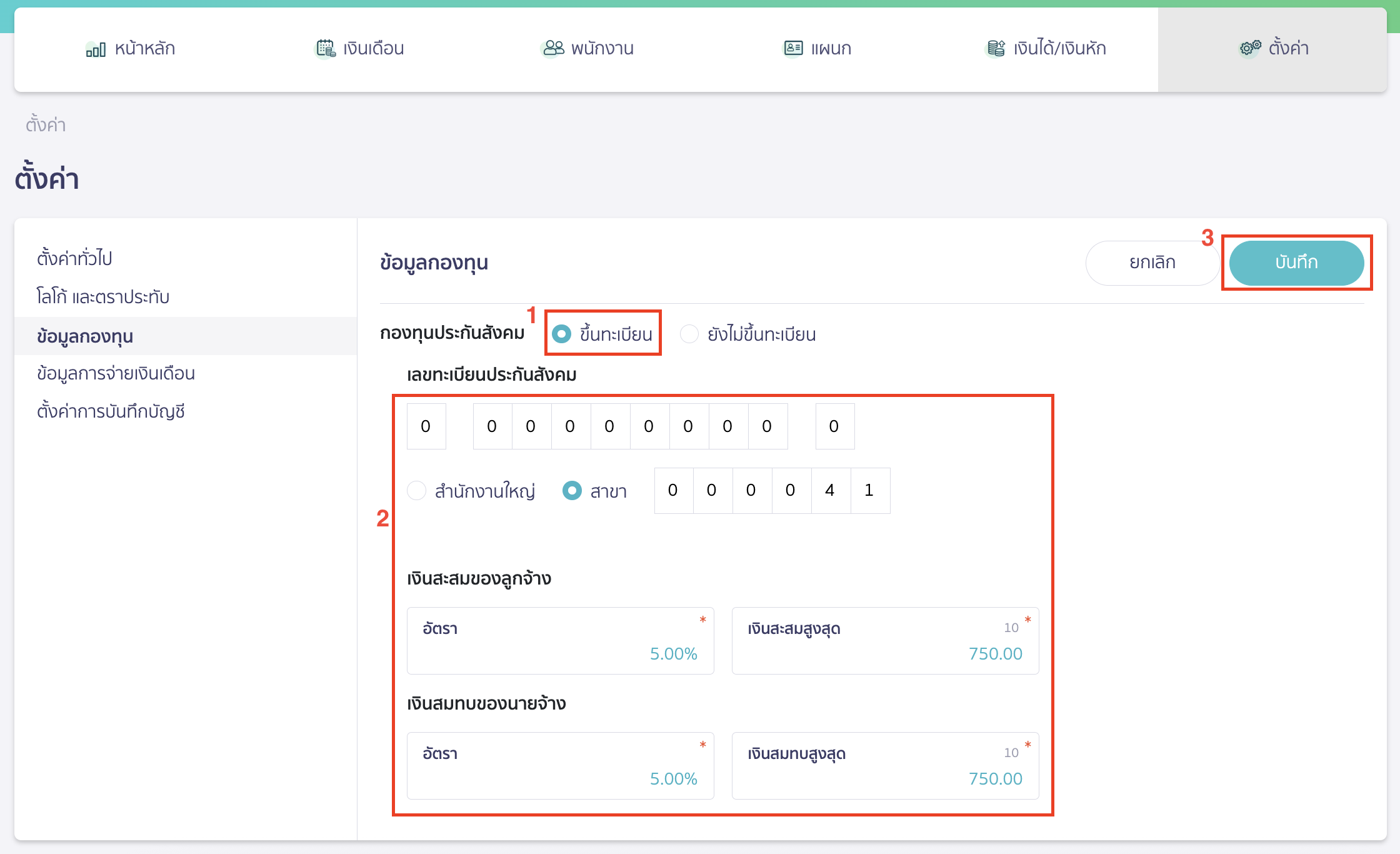
Task: Click the settings gears icon
Action: pos(1250,48)
